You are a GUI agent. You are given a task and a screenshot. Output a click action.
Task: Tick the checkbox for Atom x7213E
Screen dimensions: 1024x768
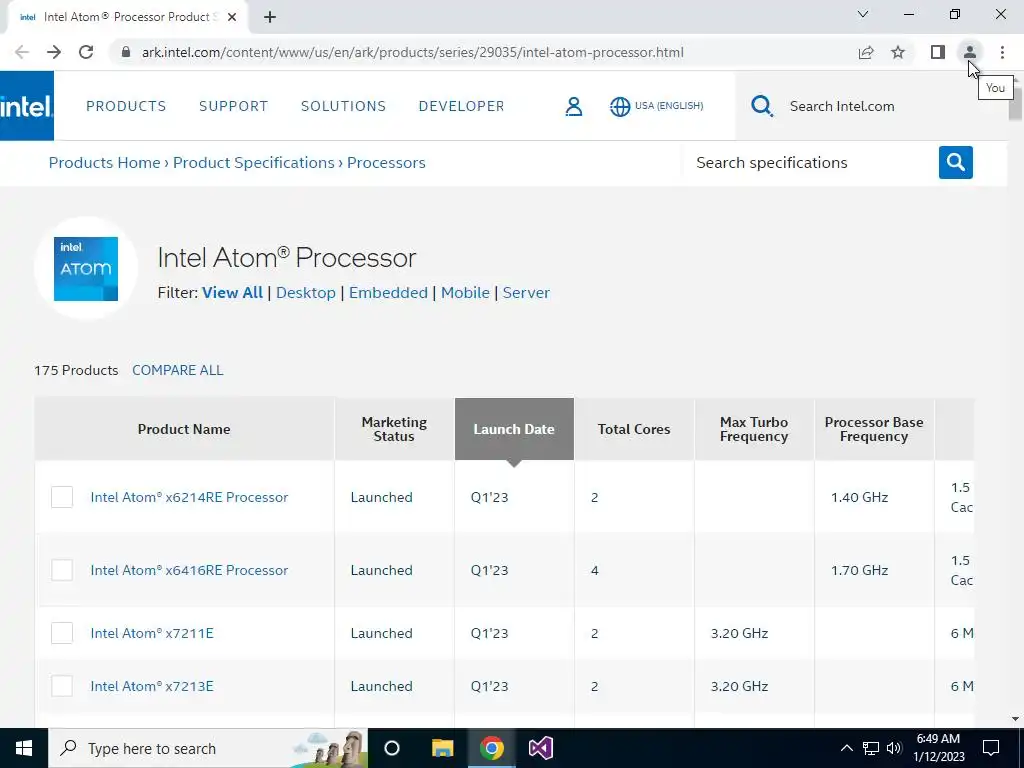62,686
